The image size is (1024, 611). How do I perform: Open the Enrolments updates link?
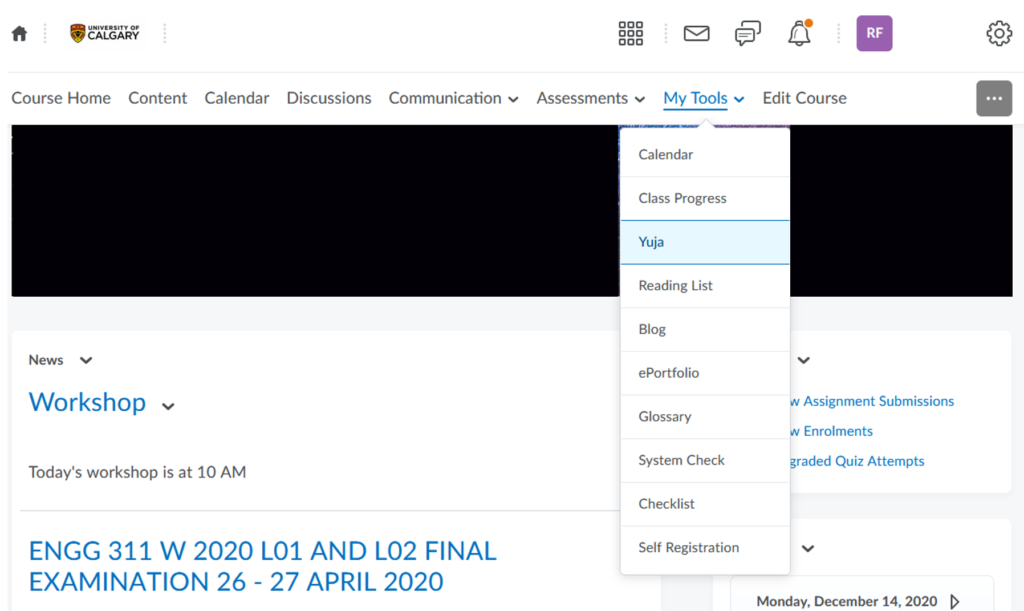(831, 431)
